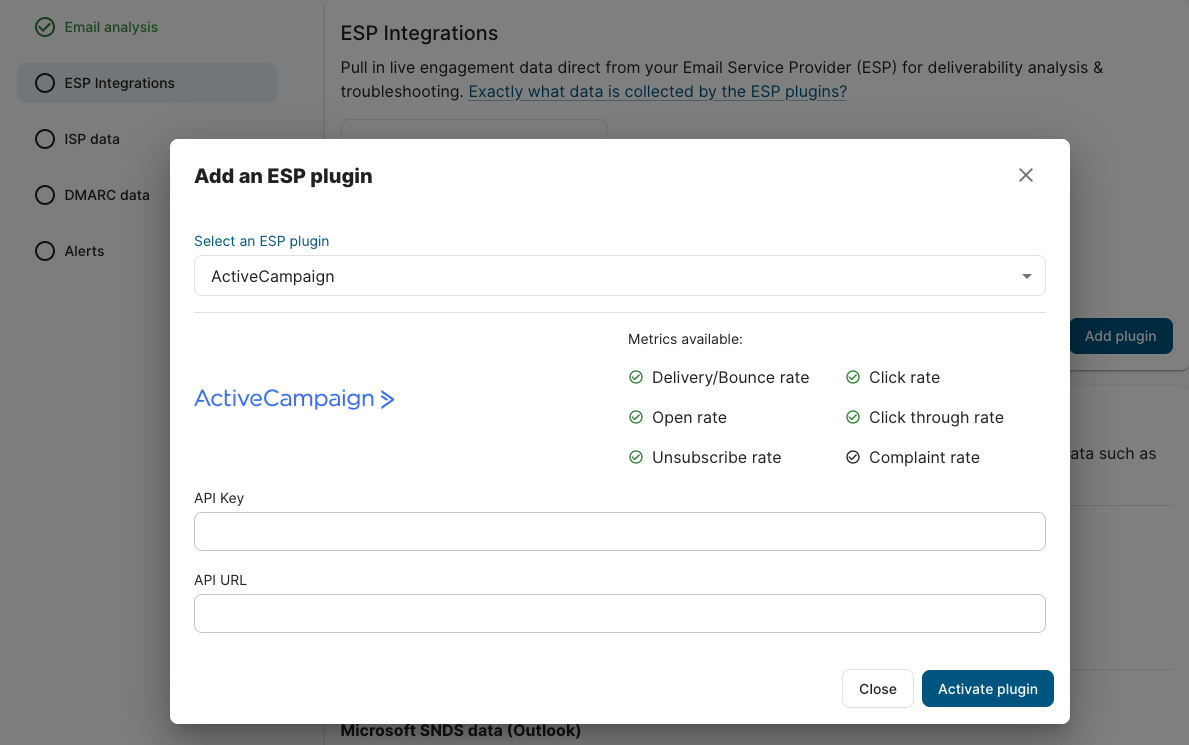The width and height of the screenshot is (1189, 745).
Task: Click the Delivery/Bounce rate check icon
Action: click(x=635, y=377)
